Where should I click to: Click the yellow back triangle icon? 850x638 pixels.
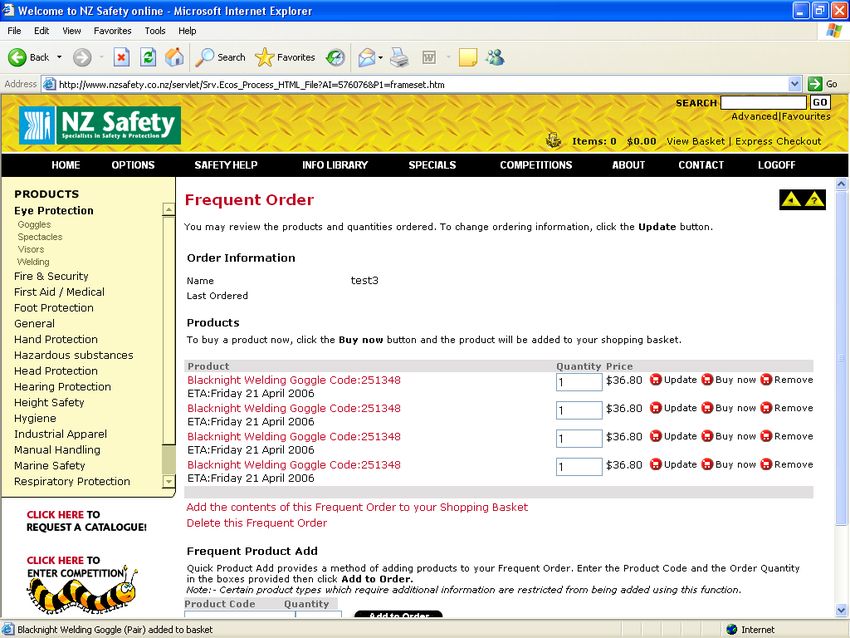click(x=791, y=199)
